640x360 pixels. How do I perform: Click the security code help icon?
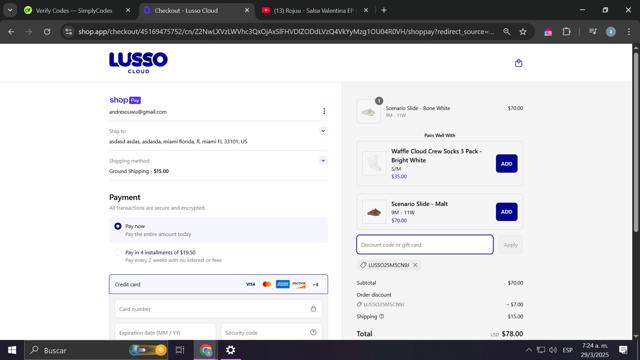[x=313, y=332]
